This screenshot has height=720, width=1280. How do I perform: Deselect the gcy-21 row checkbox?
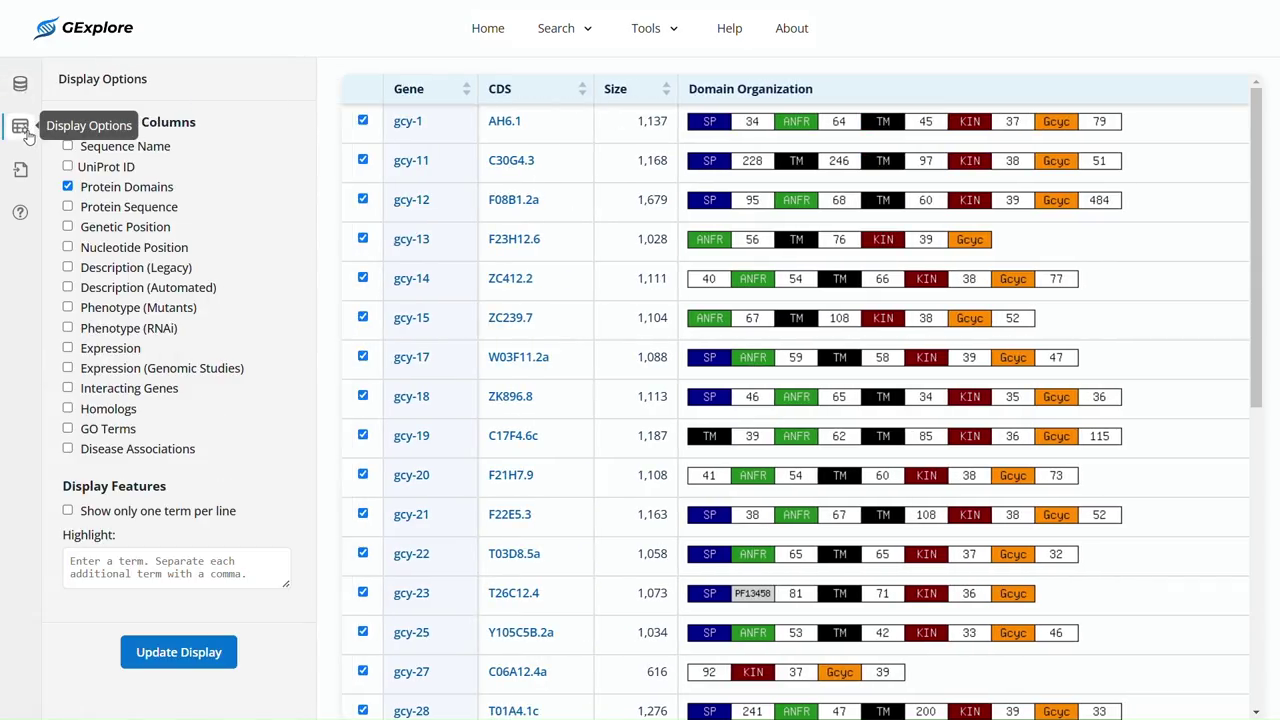coord(363,513)
